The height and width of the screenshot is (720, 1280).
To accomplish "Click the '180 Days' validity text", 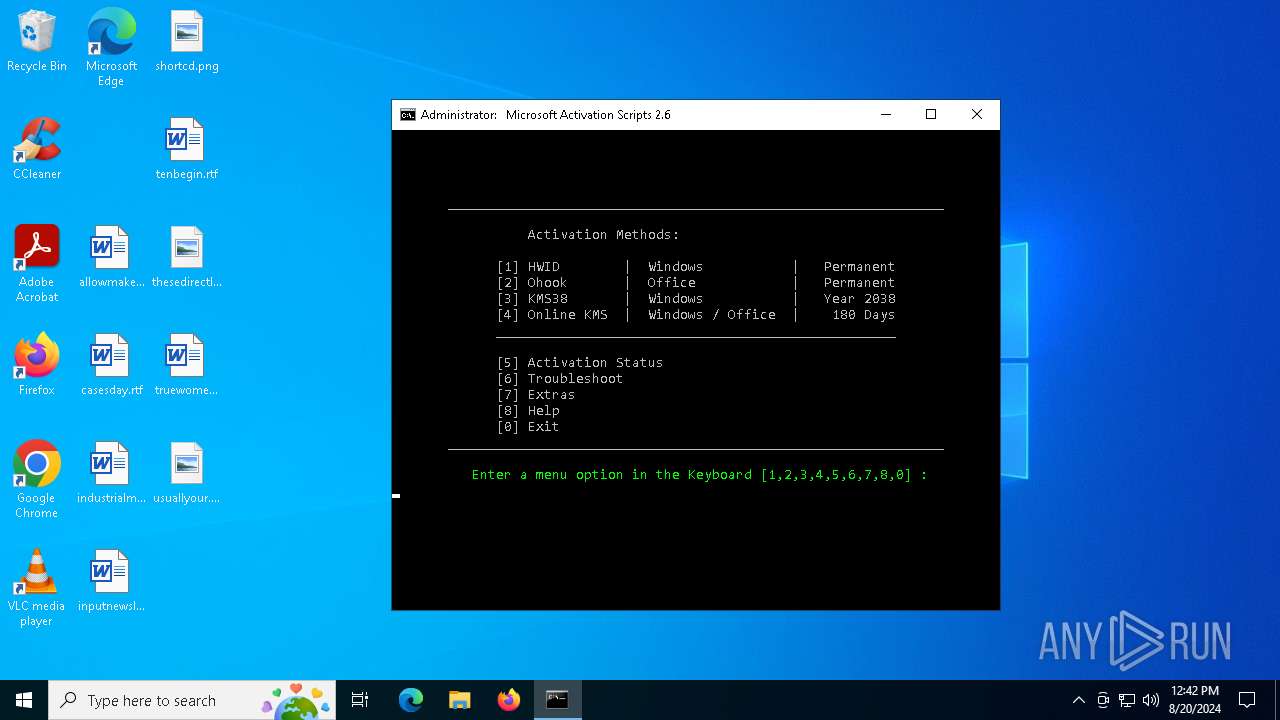I will 864,315.
